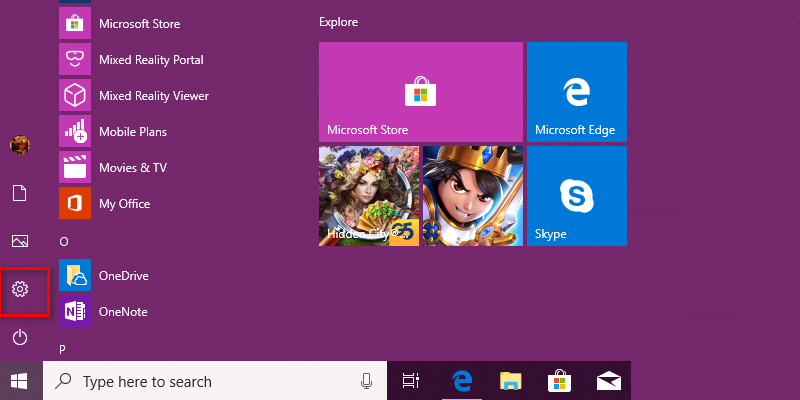Open Microsoft Store from the taskbar

pyautogui.click(x=559, y=381)
